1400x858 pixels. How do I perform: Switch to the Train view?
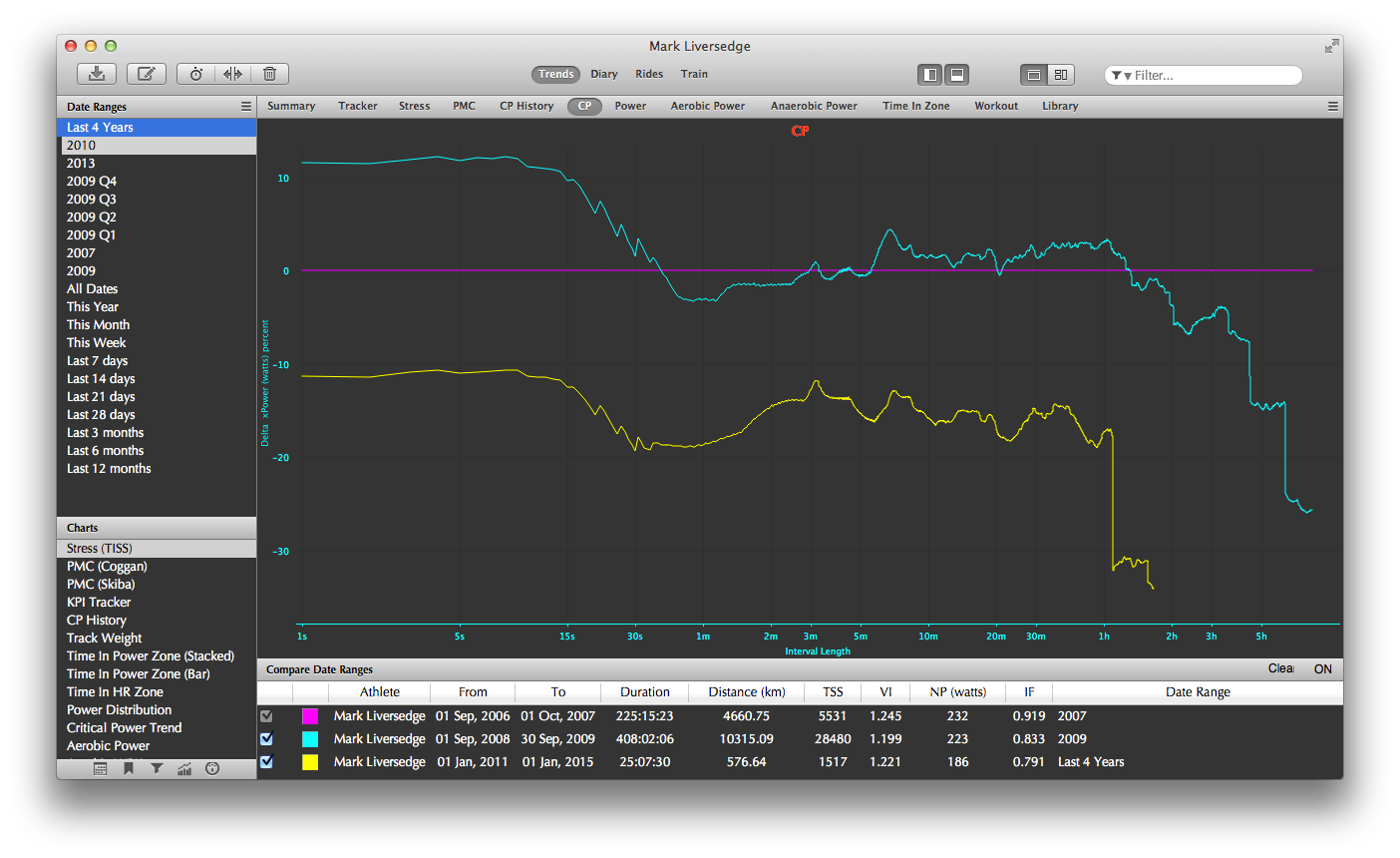click(694, 74)
